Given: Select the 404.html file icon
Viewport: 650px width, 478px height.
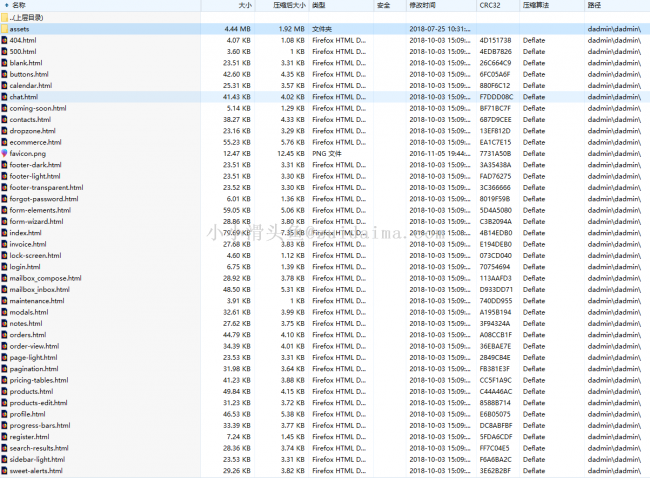Looking at the screenshot, I should (5, 40).
